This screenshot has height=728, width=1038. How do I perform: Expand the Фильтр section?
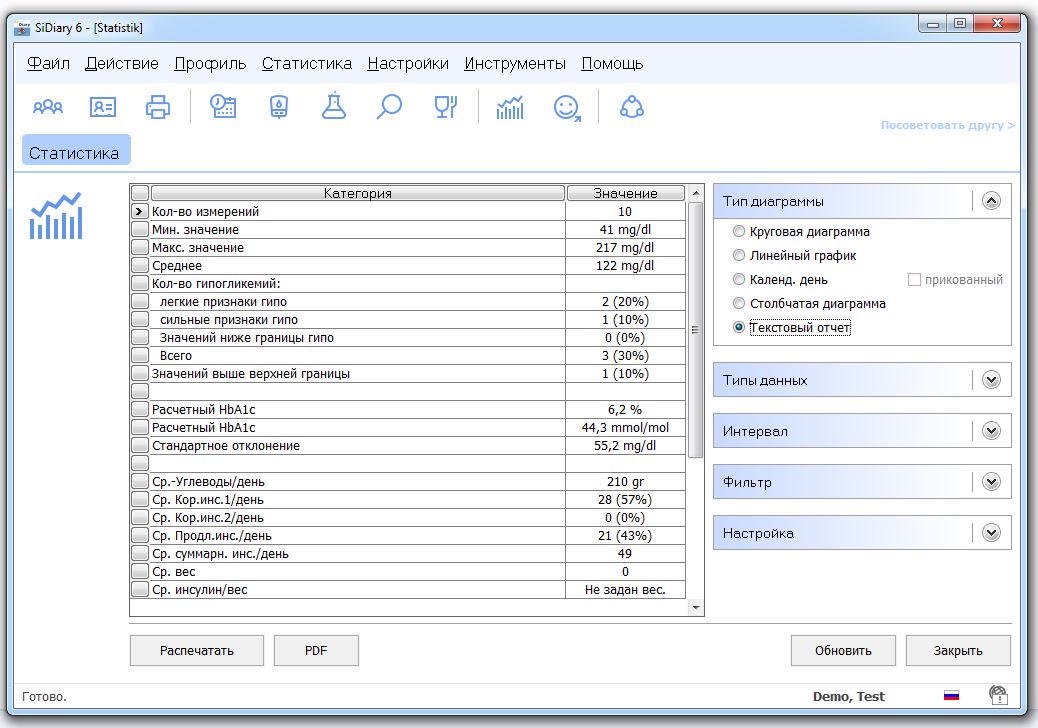[x=991, y=482]
